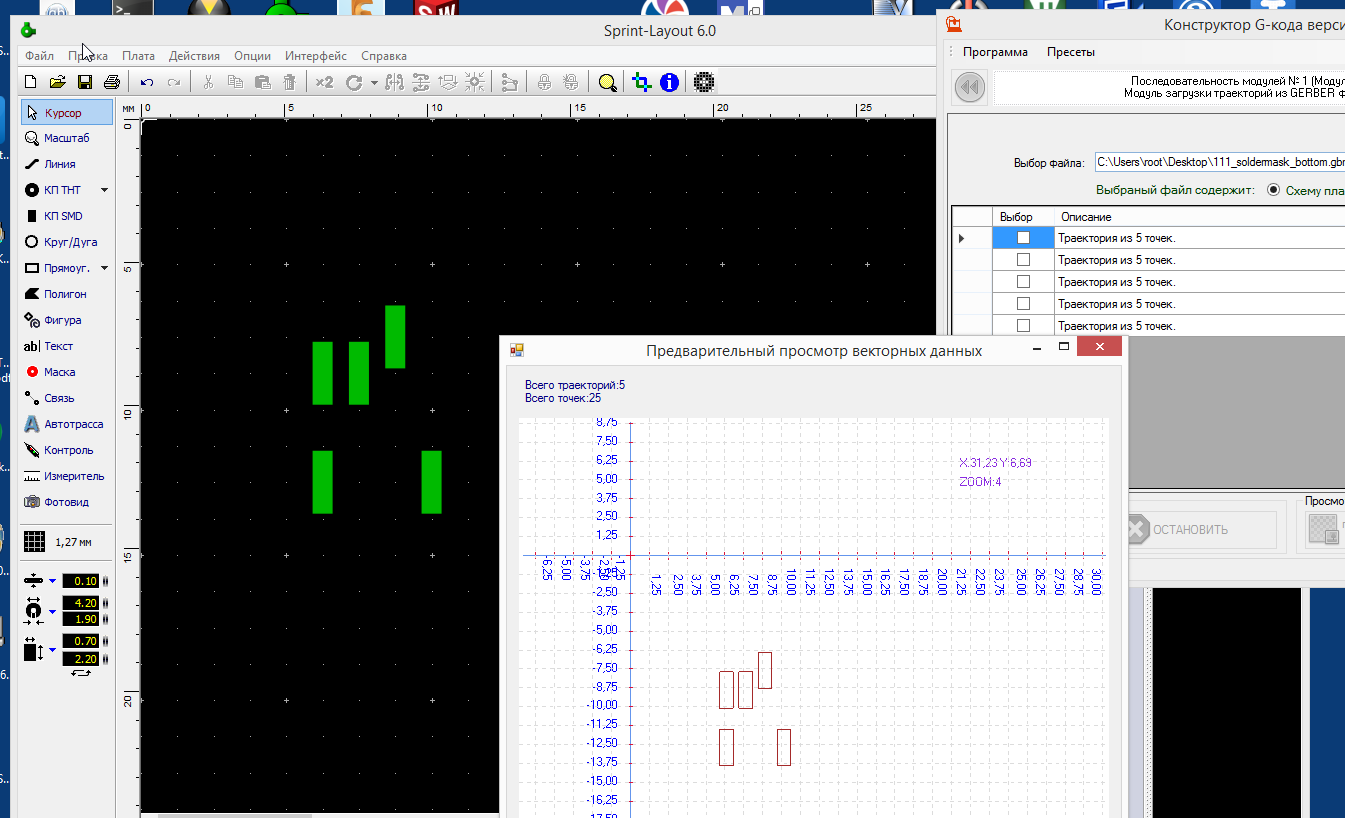Select the Фигура special shape tool

pyautogui.click(x=67, y=320)
